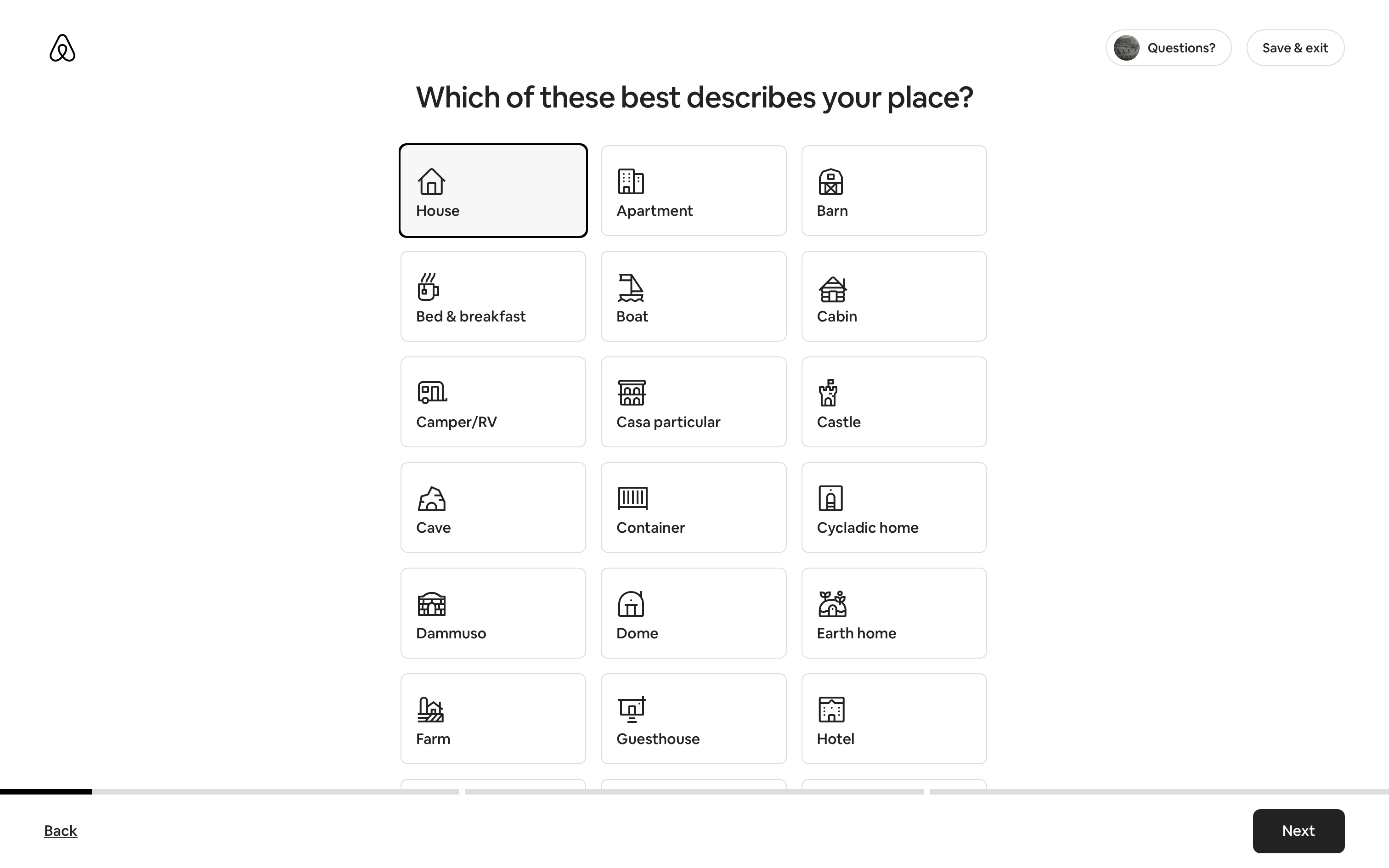Pick the Barn icon option
The width and height of the screenshot is (1389, 868).
point(830,181)
